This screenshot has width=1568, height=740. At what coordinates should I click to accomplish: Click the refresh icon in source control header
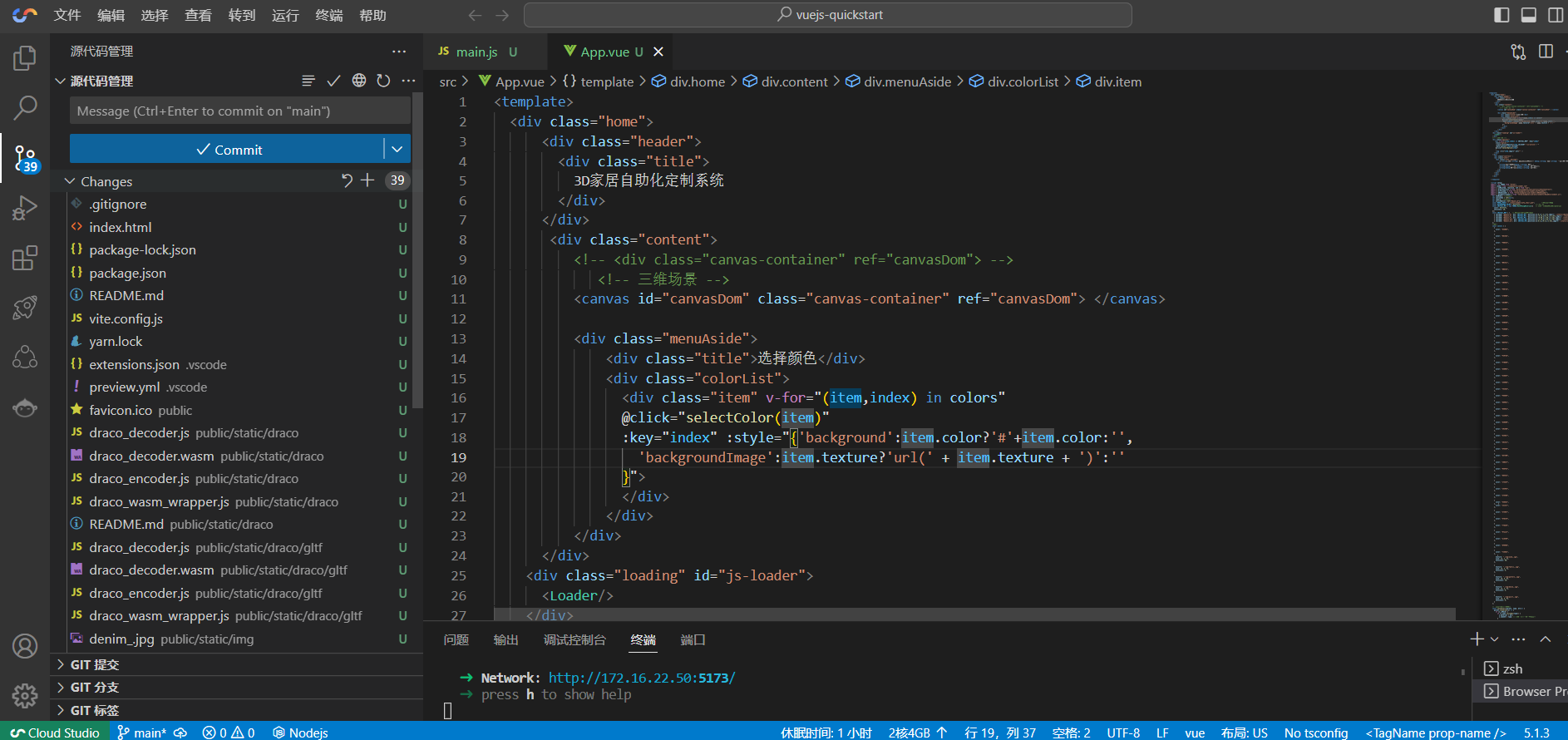(383, 81)
